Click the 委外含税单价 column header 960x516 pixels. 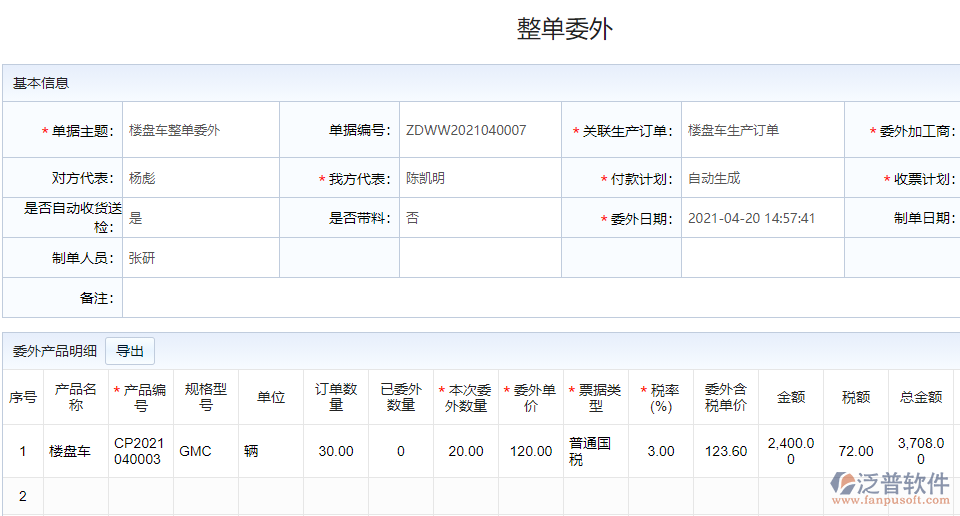(726, 397)
